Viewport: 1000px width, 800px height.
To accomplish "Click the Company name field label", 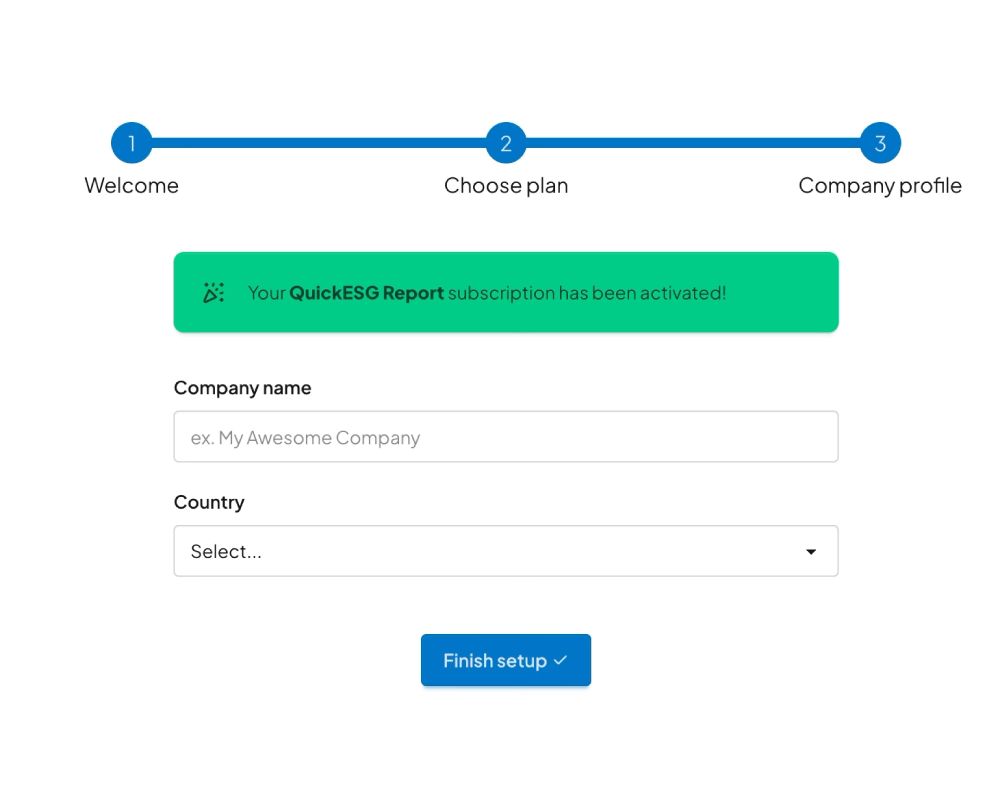I will (x=242, y=388).
